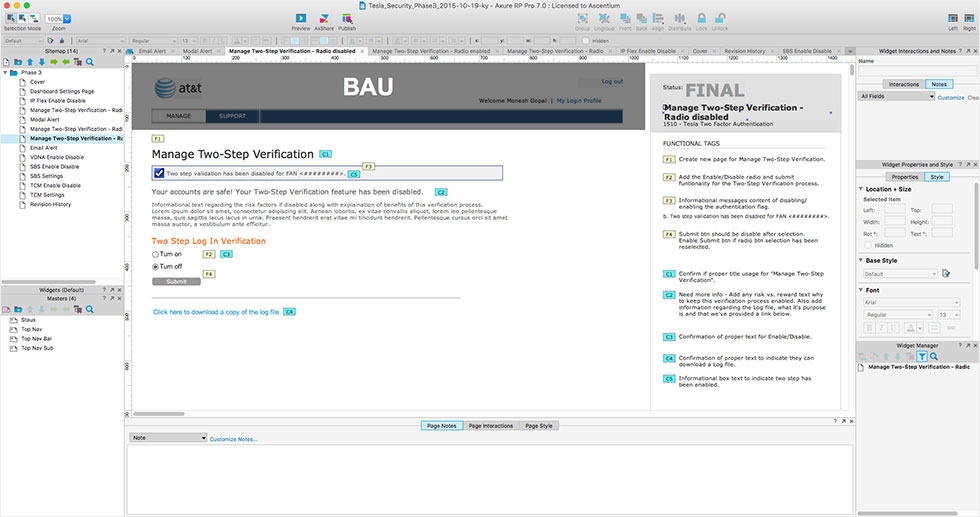980x517 pixels.
Task: Click the canvas horizontal scrollbar
Action: 159,414
